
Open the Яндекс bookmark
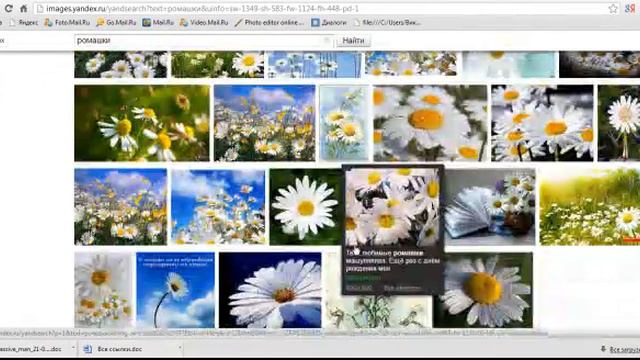tap(24, 22)
